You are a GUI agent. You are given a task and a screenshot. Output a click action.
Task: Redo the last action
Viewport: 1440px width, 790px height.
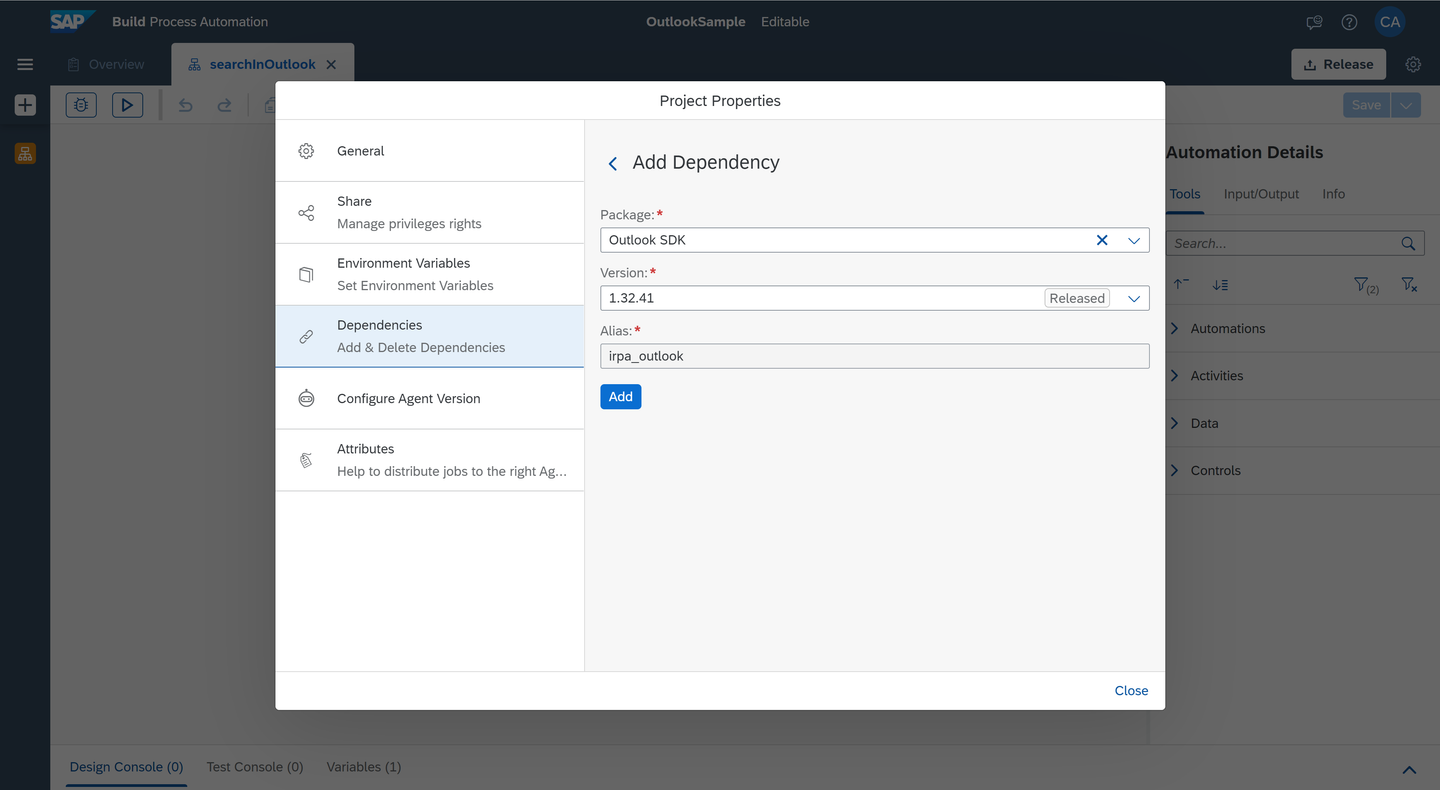224,105
